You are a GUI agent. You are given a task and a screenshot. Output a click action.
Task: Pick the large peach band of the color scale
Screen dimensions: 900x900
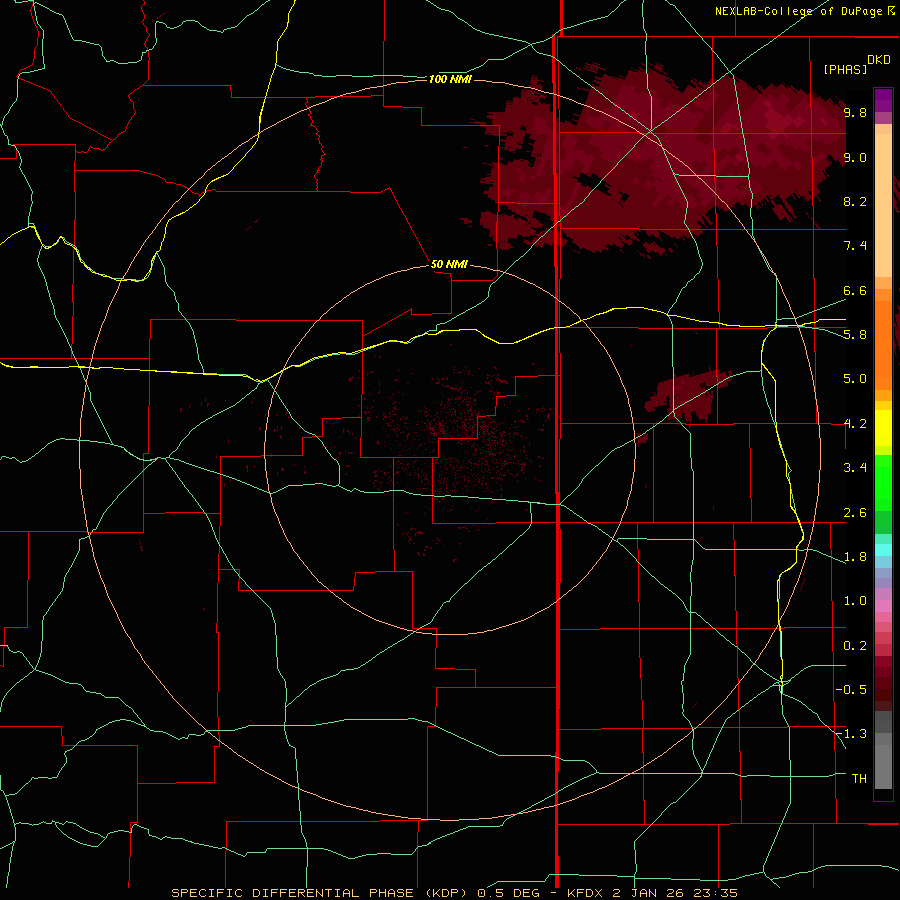pyautogui.click(x=883, y=205)
